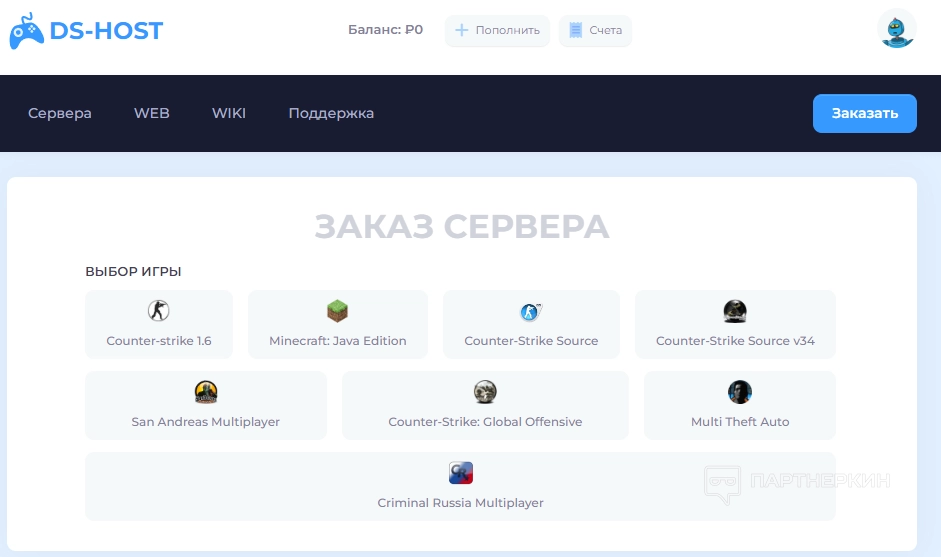Choose the San Andreas Multiplayer label
The height and width of the screenshot is (557, 941).
(x=206, y=422)
